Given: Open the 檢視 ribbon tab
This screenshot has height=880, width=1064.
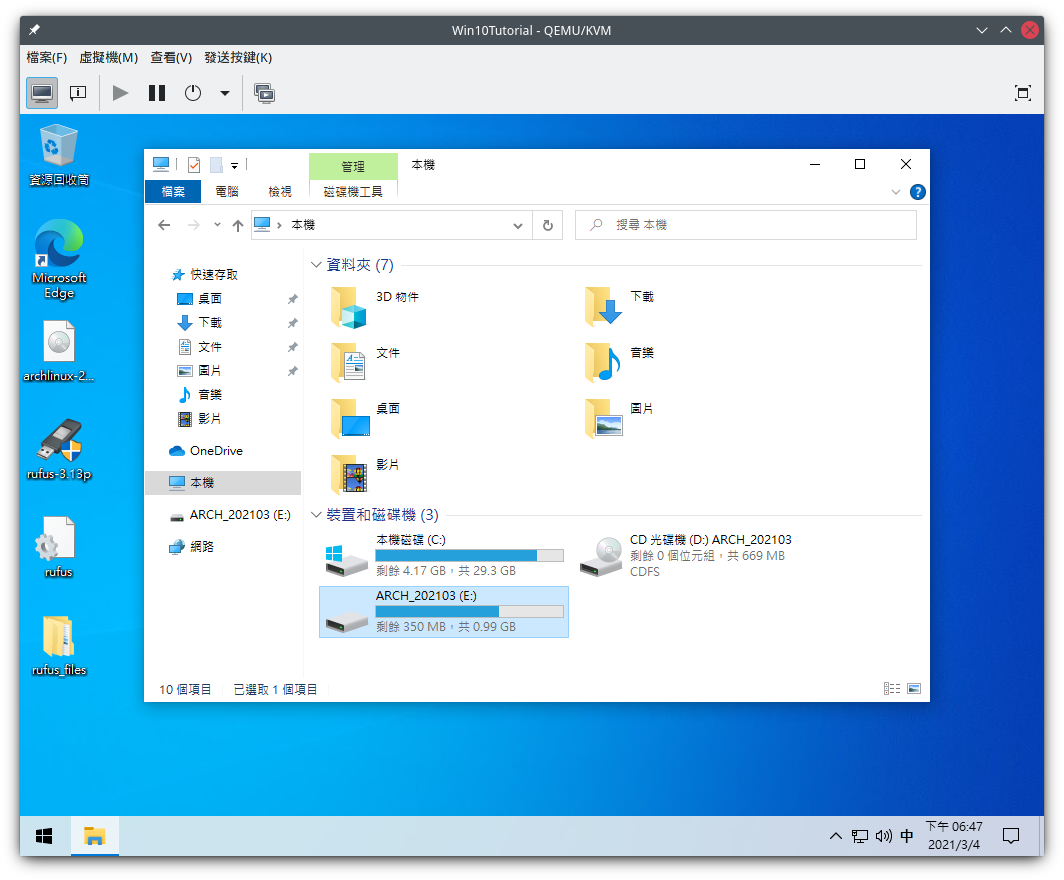Looking at the screenshot, I should coord(280,192).
